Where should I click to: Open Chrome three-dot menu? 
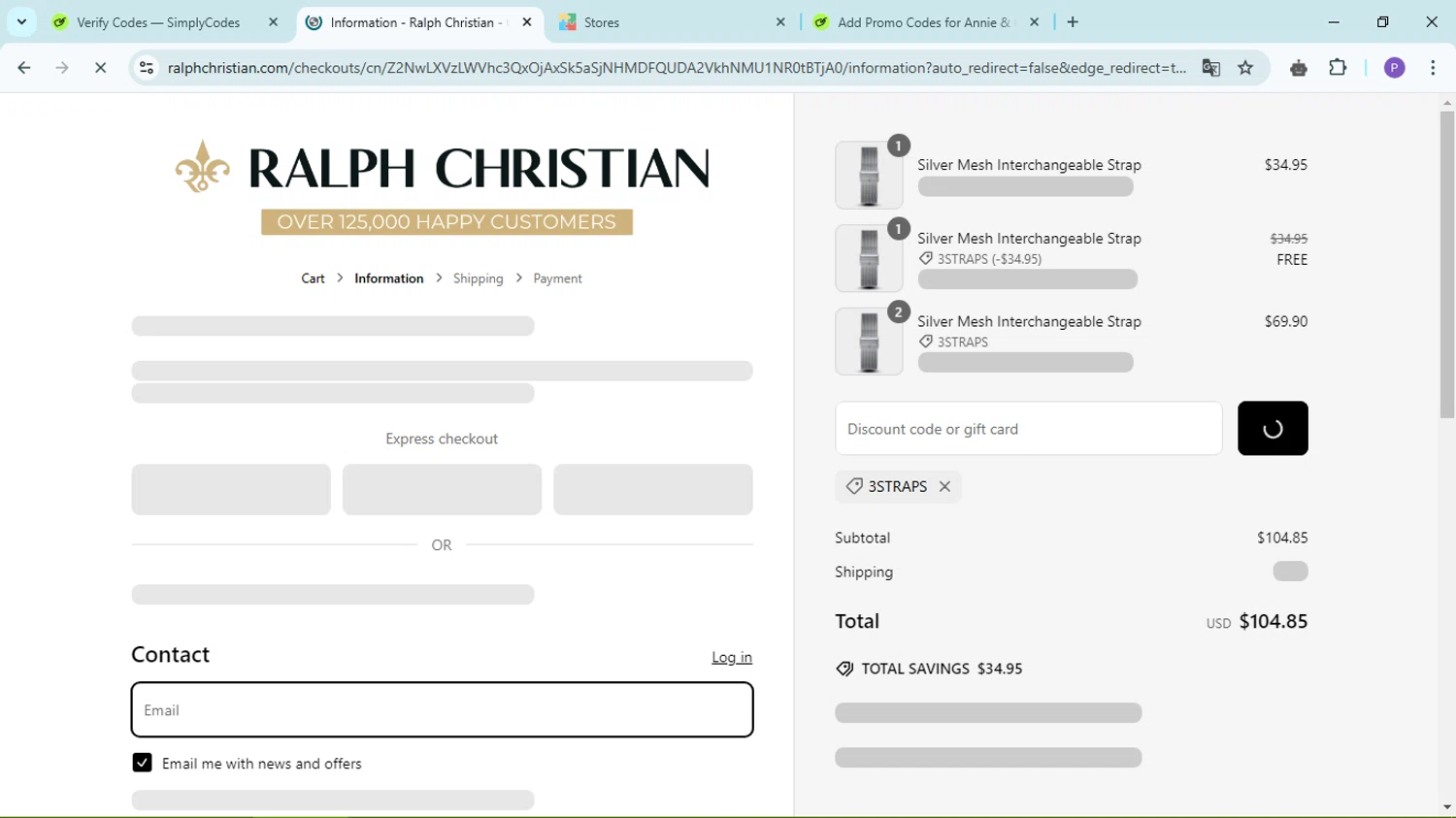[x=1433, y=68]
